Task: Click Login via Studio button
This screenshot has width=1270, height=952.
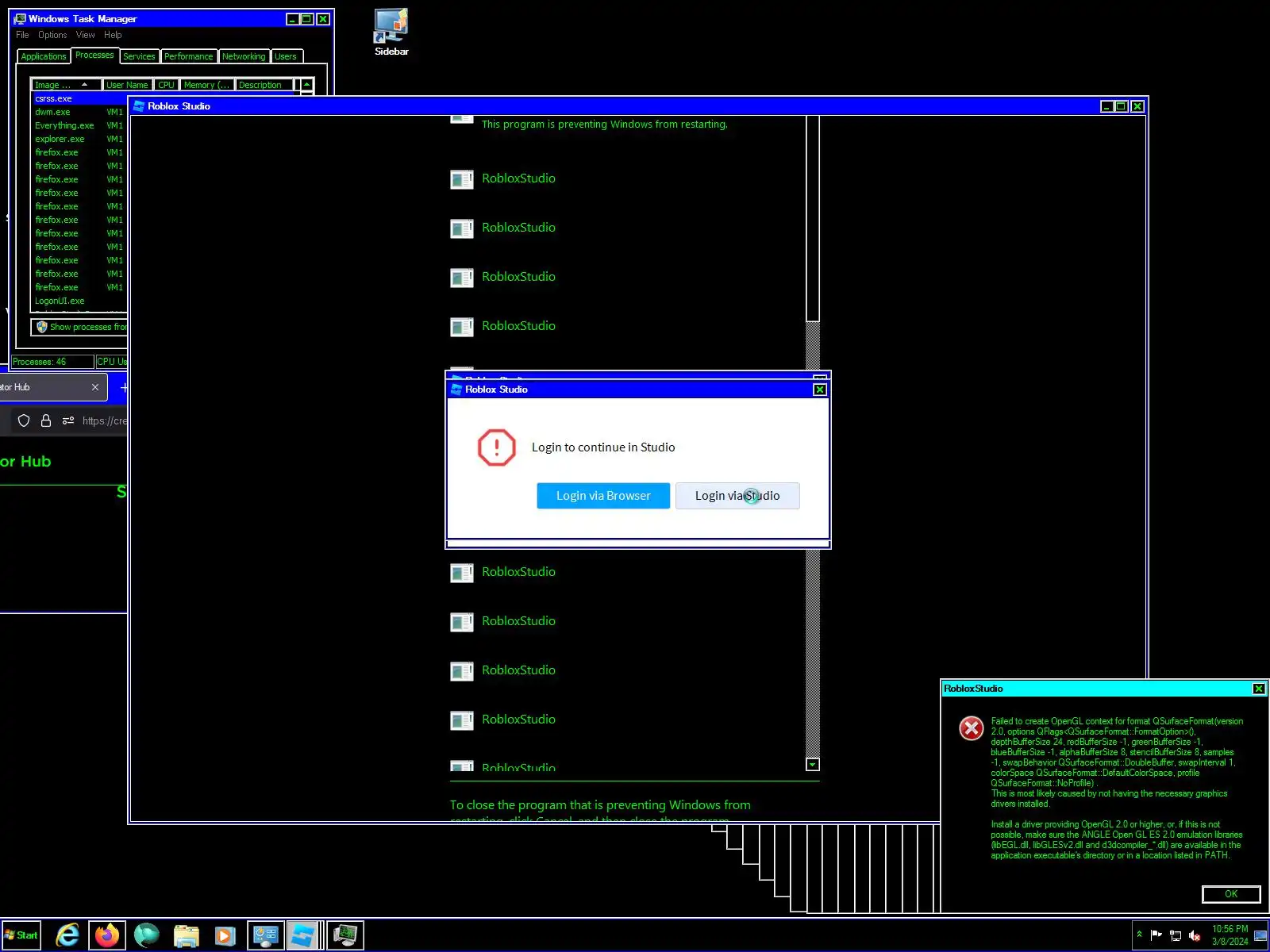Action: [x=737, y=496]
